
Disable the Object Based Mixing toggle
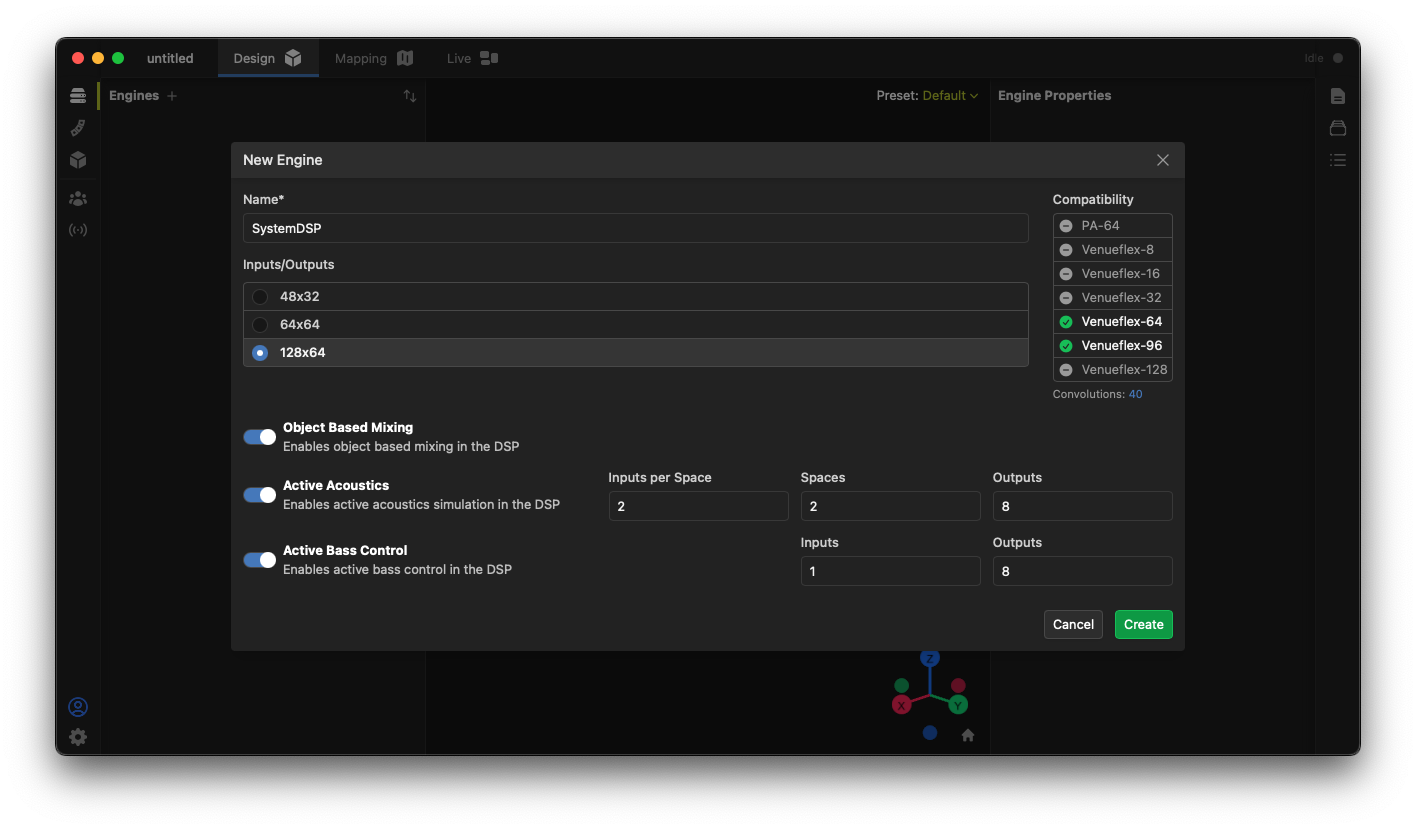260,437
